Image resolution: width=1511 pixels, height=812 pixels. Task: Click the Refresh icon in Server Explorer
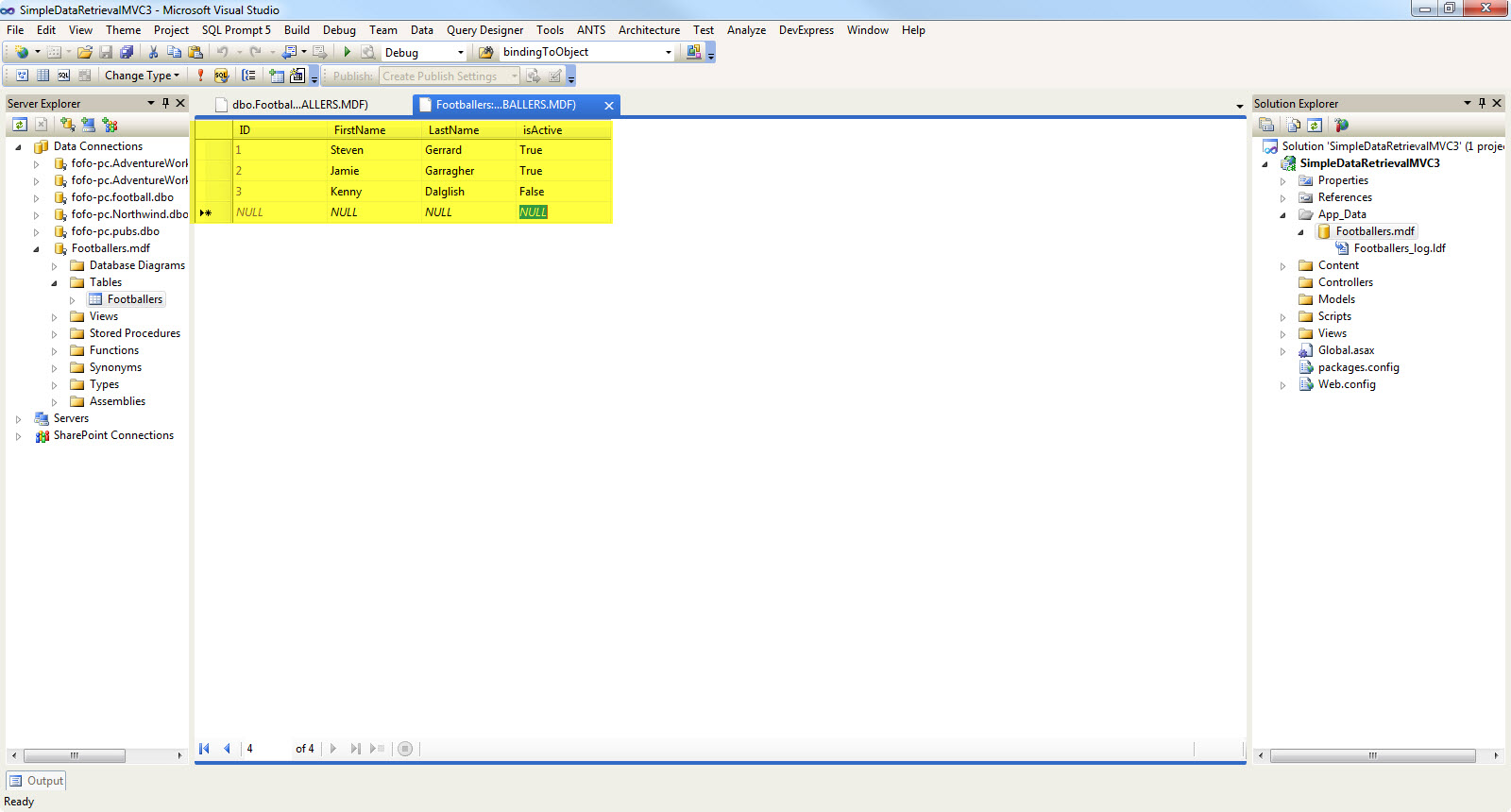click(x=20, y=125)
